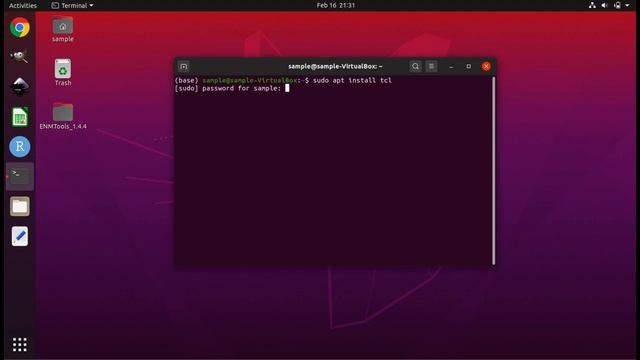Click the terminal search icon
Viewport: 640px width, 360px height.
click(415, 66)
